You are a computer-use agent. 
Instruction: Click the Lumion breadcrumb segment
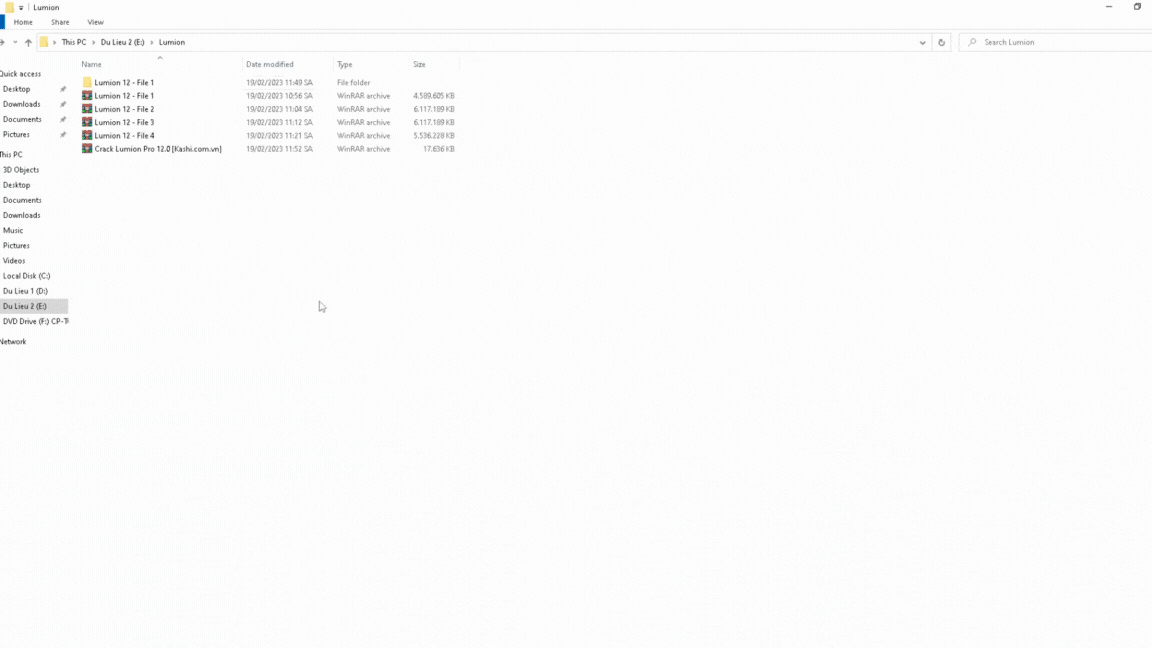pos(172,43)
